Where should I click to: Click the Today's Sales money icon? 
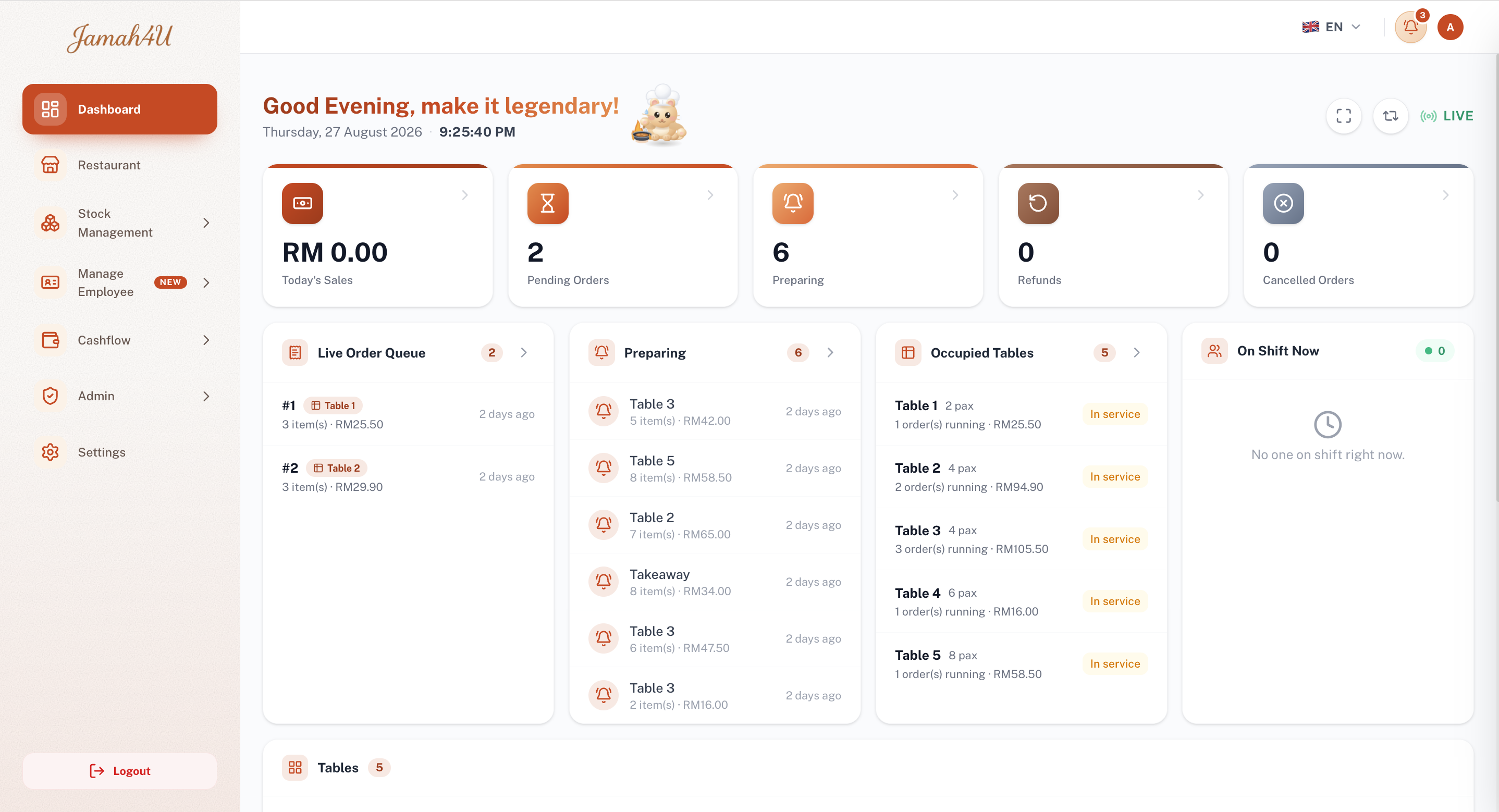point(303,203)
